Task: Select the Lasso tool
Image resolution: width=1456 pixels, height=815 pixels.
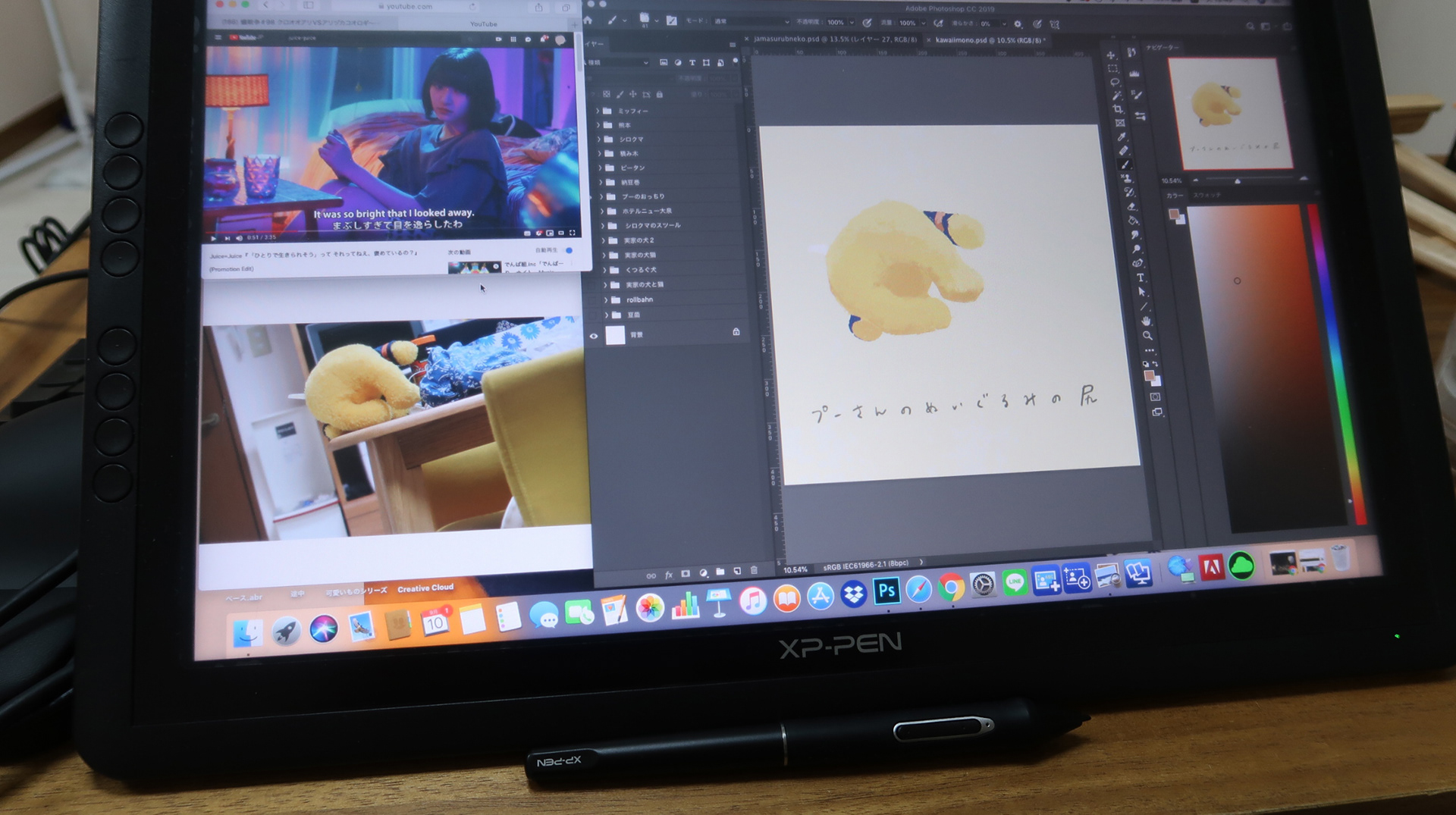Action: pos(1114,82)
